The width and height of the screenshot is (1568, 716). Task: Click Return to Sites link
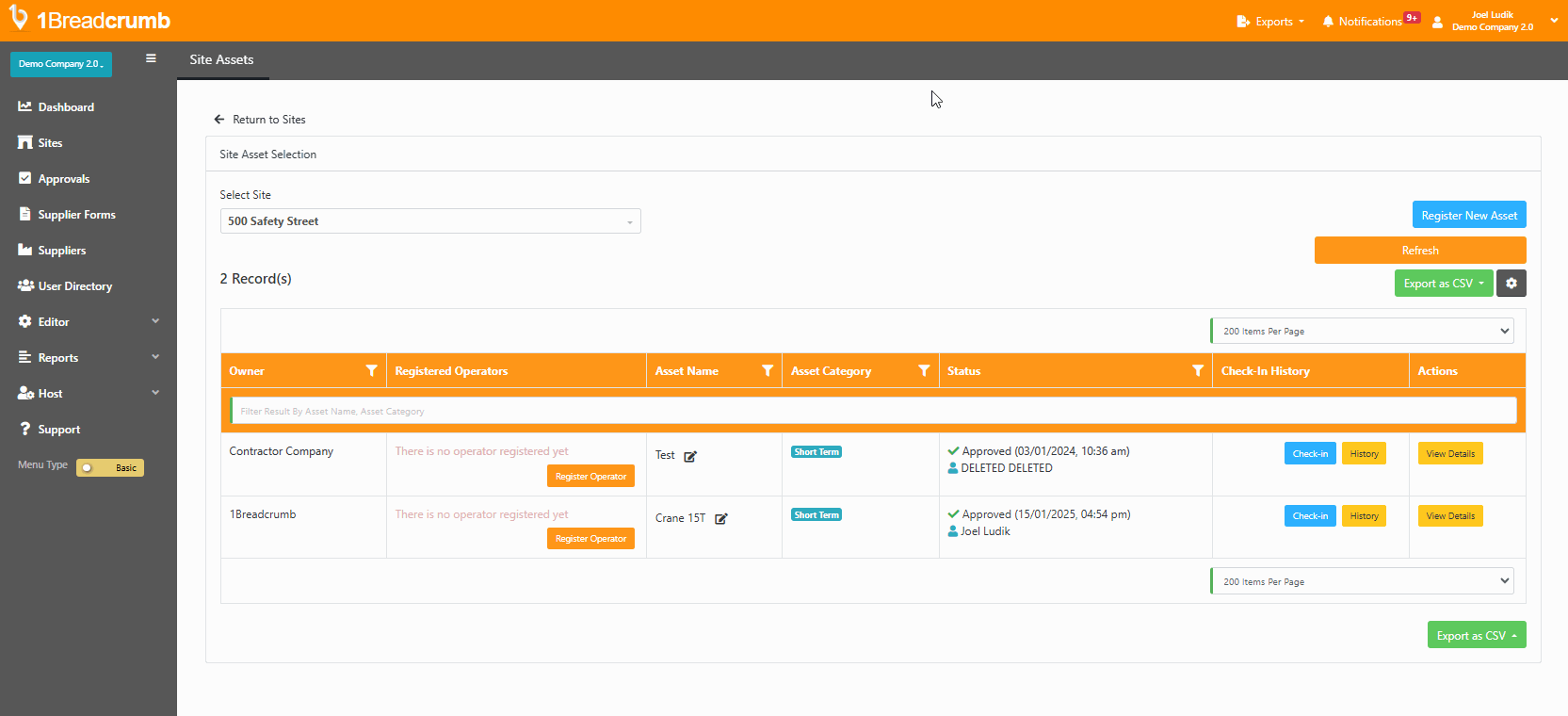[260, 120]
